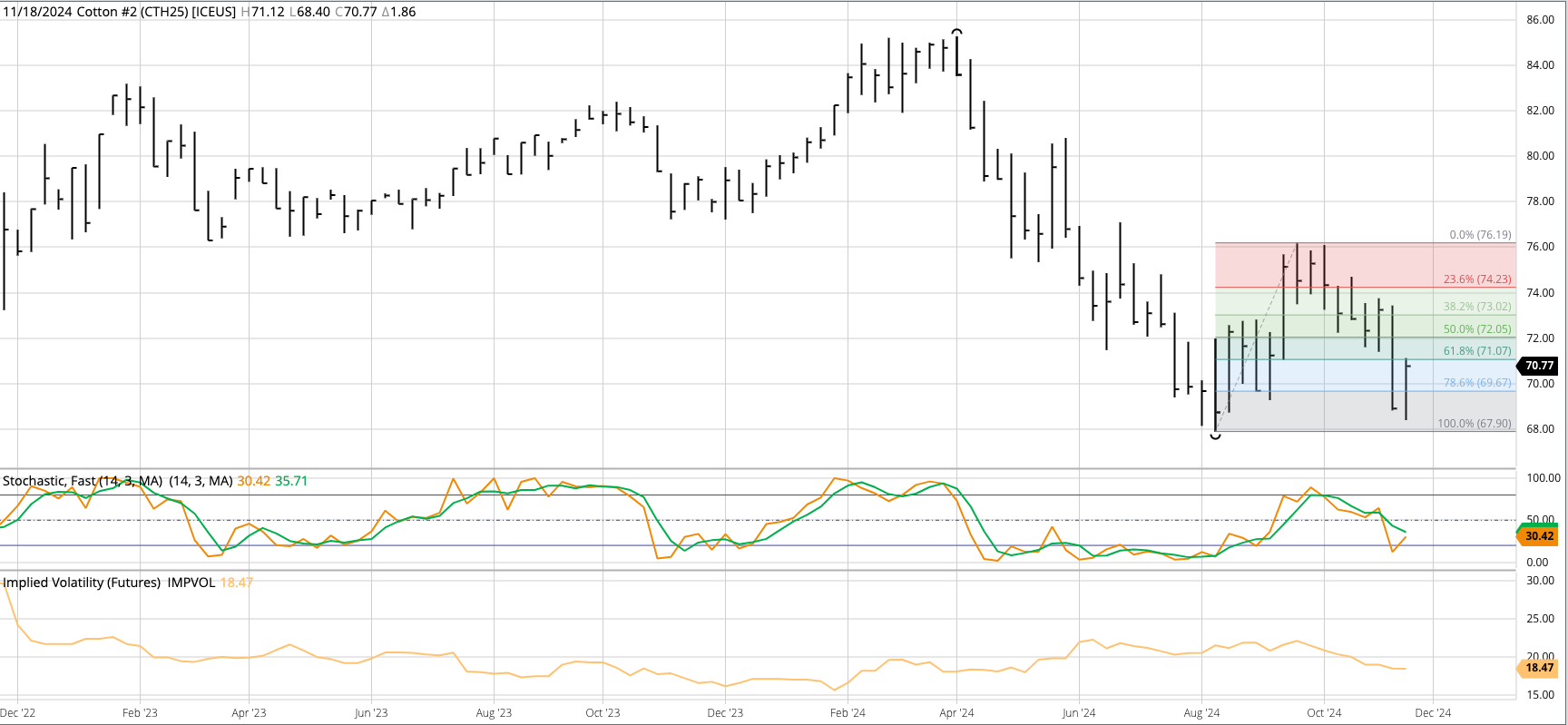Click the Δ1.86 change value in header
Image resolution: width=1568 pixels, height=725 pixels.
(398, 12)
